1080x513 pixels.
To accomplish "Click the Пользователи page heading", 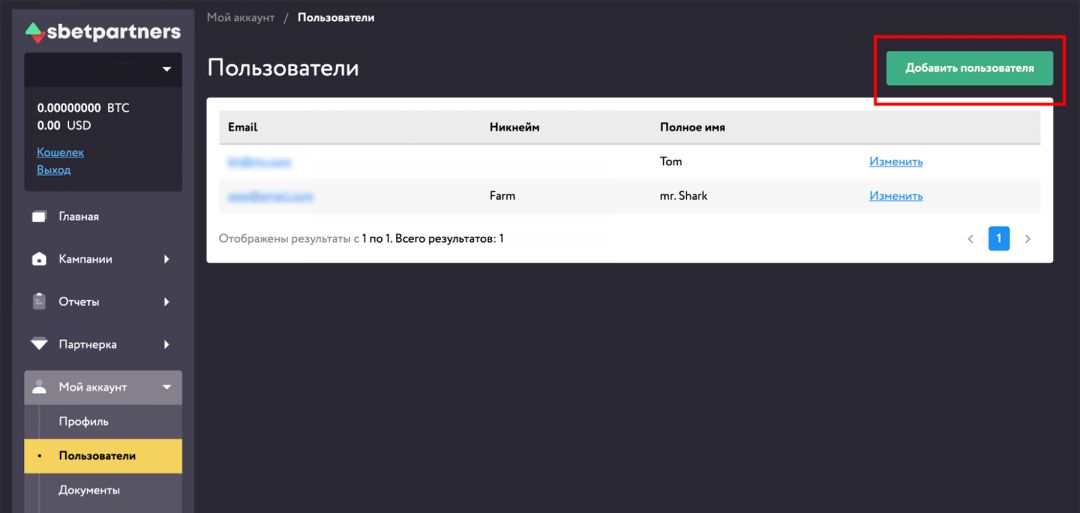I will [283, 68].
